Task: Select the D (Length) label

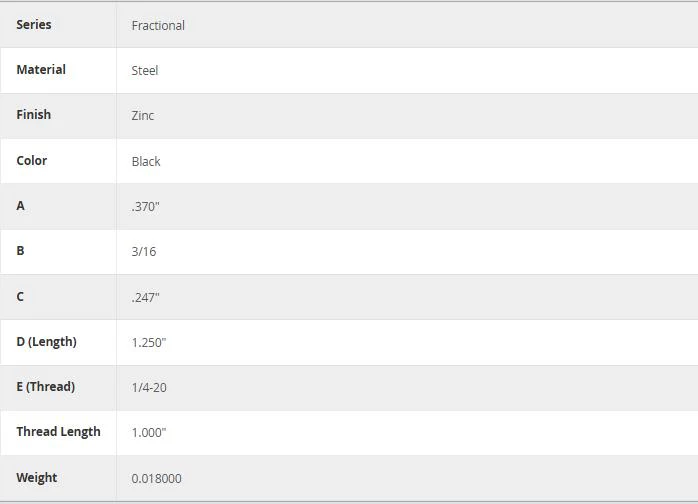Action: coord(47,341)
